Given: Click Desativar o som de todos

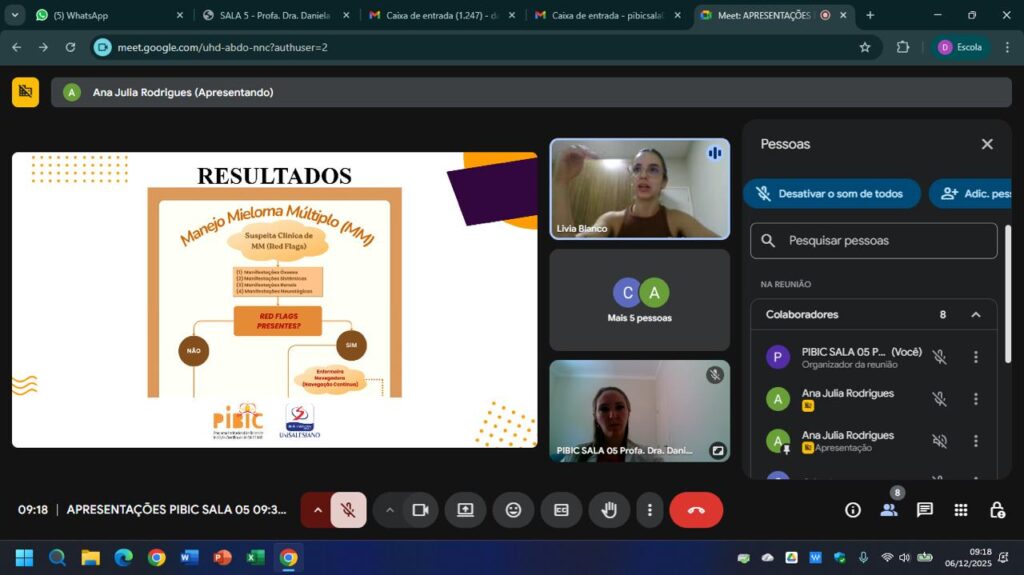Looking at the screenshot, I should (831, 194).
